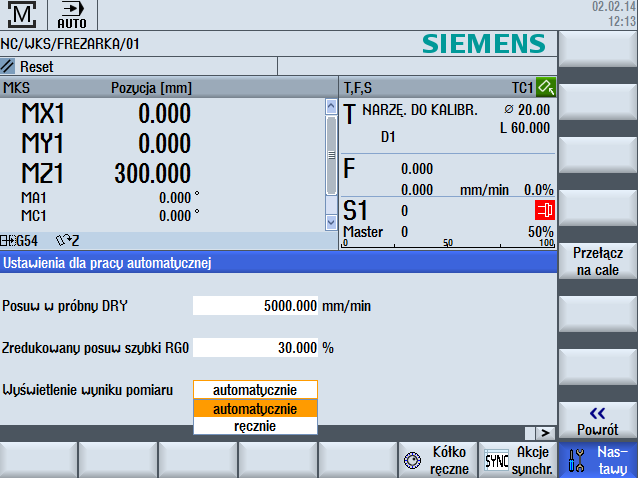Open the Akcje synchr. softkey
Screen dimensions: 638x478
[518, 460]
